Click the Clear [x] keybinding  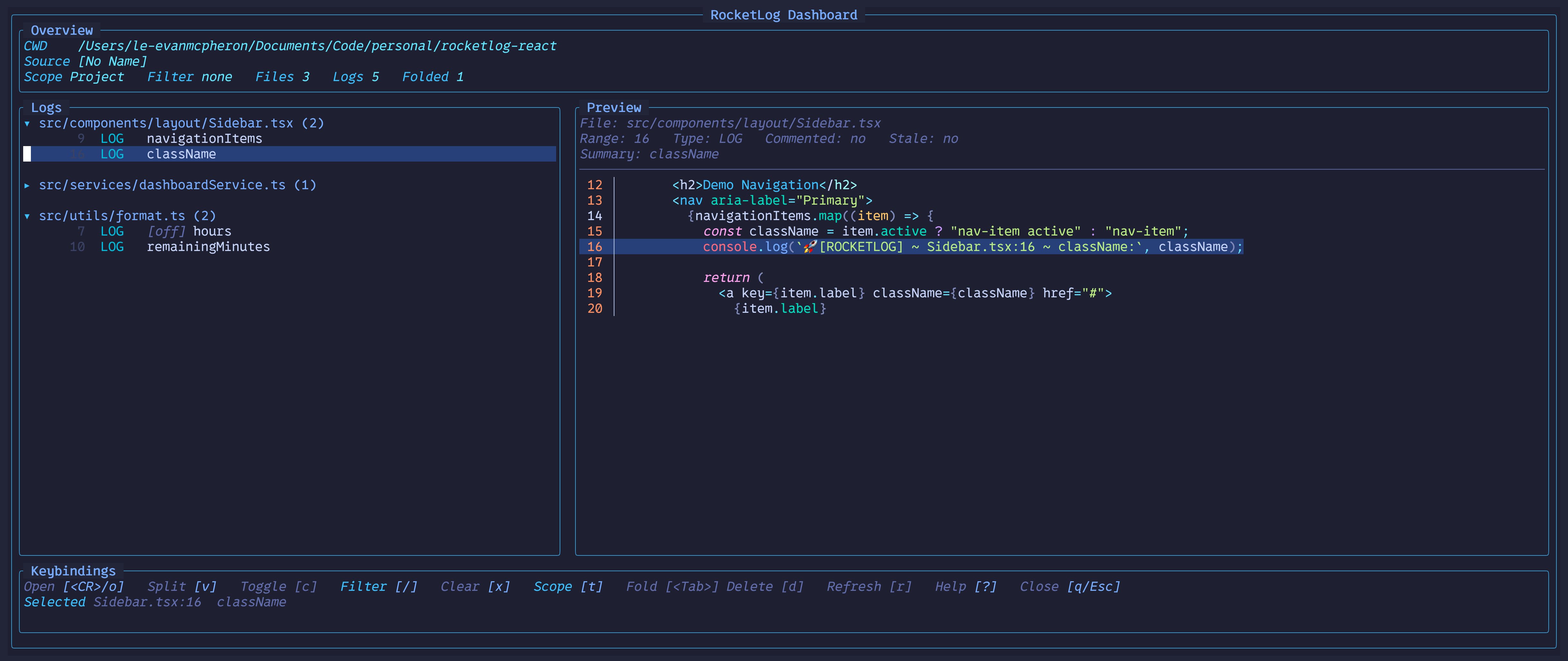(x=475, y=587)
